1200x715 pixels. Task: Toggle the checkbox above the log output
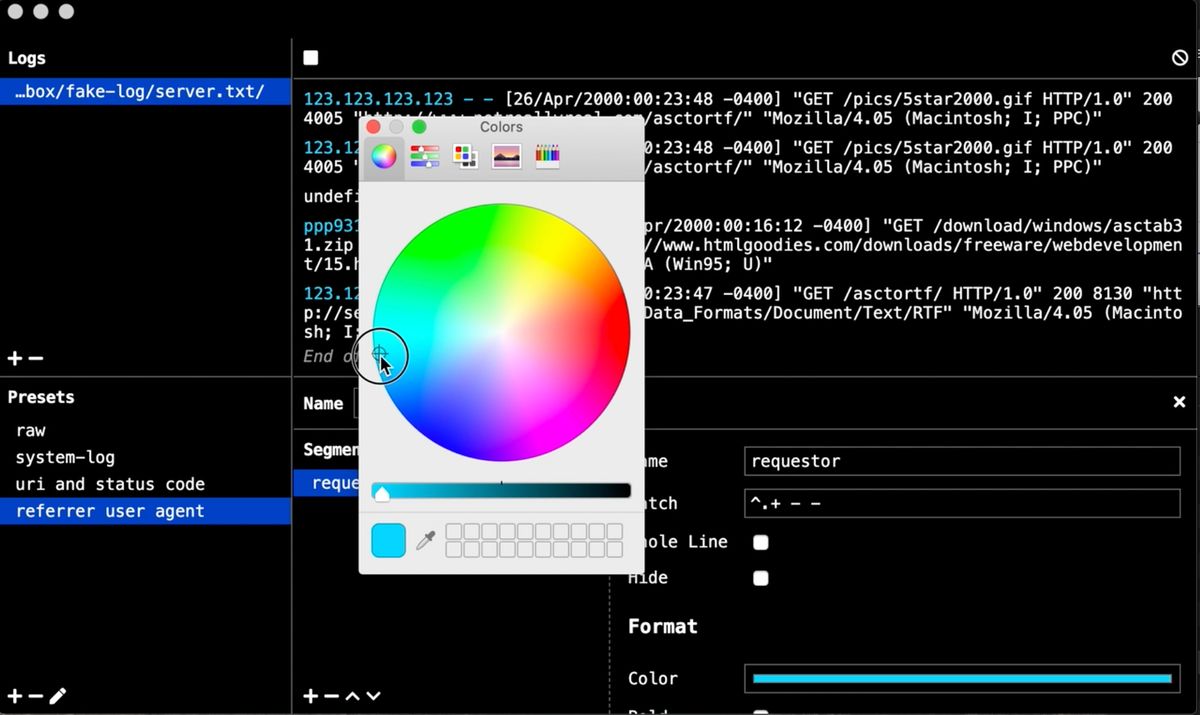pos(311,58)
